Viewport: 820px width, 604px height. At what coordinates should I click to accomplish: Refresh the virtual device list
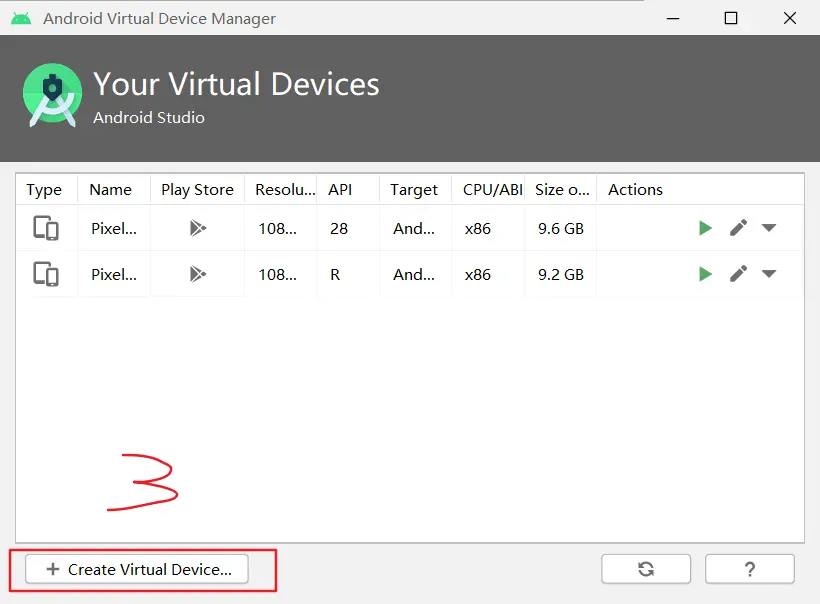tap(646, 569)
